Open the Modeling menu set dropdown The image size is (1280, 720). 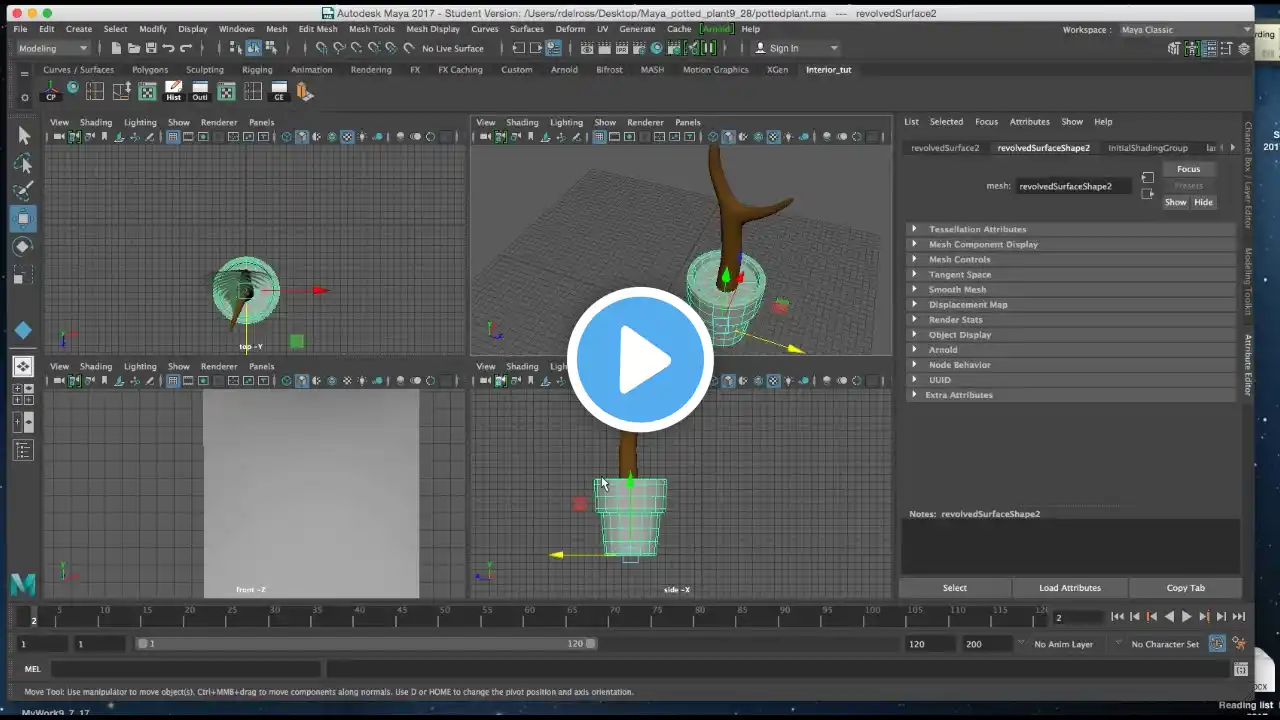(53, 48)
